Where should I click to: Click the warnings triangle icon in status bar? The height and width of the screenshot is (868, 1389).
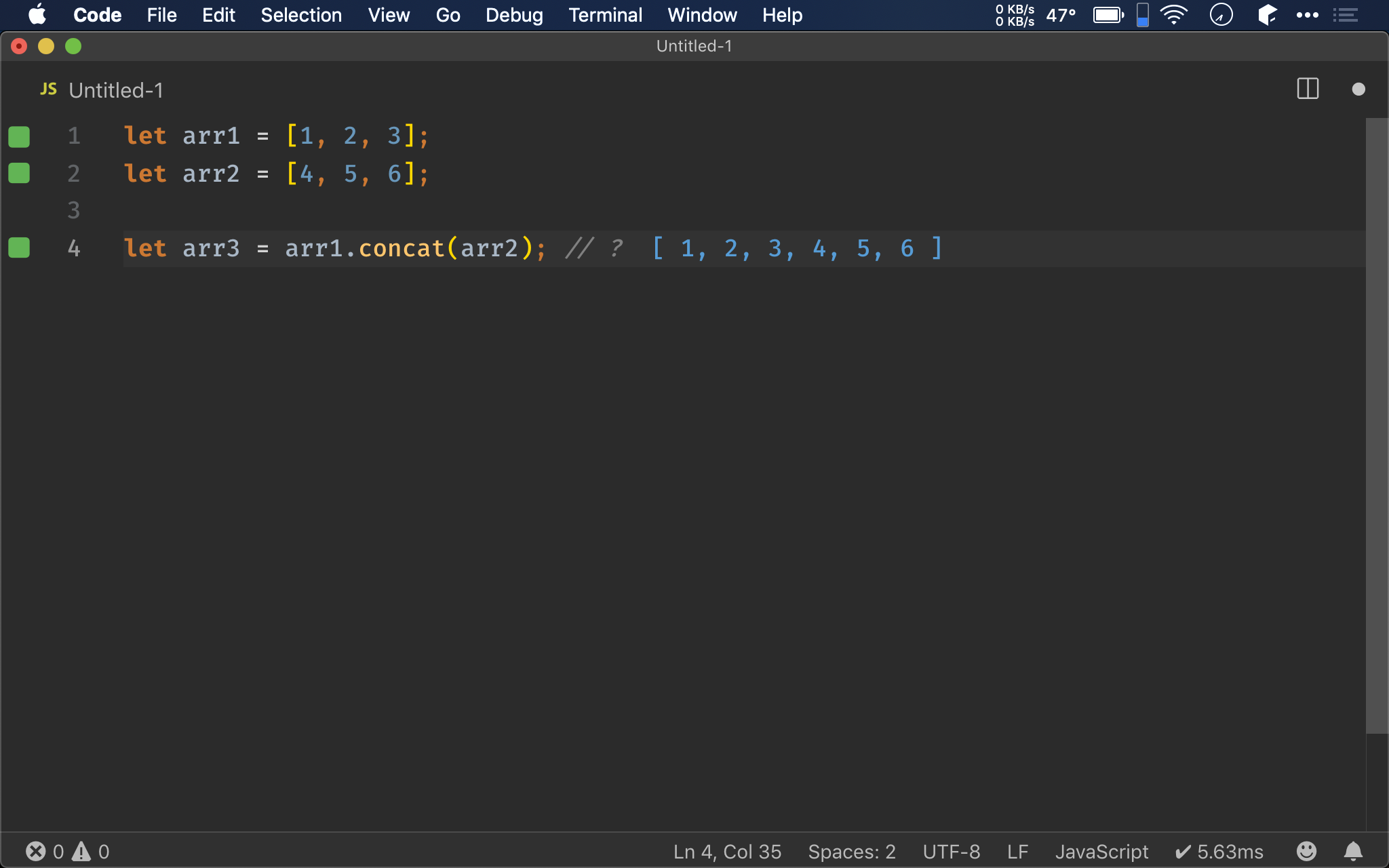[81, 851]
